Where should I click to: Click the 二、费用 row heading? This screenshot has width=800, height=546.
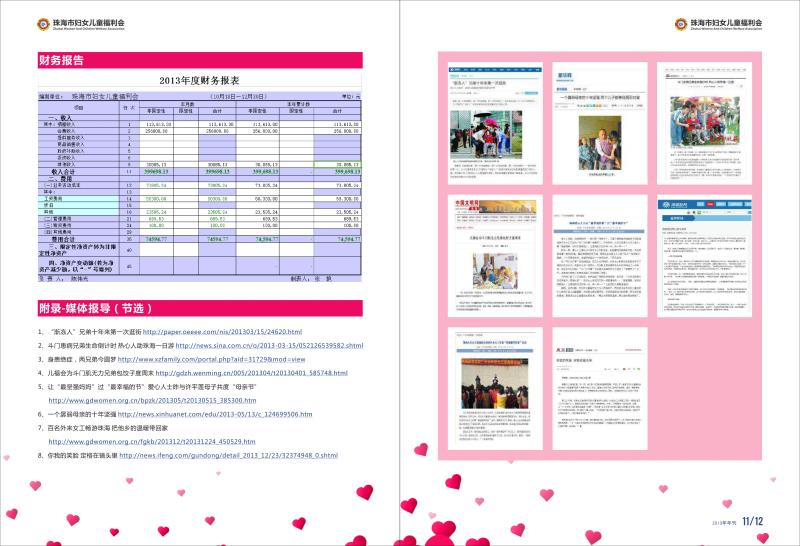pos(60,179)
